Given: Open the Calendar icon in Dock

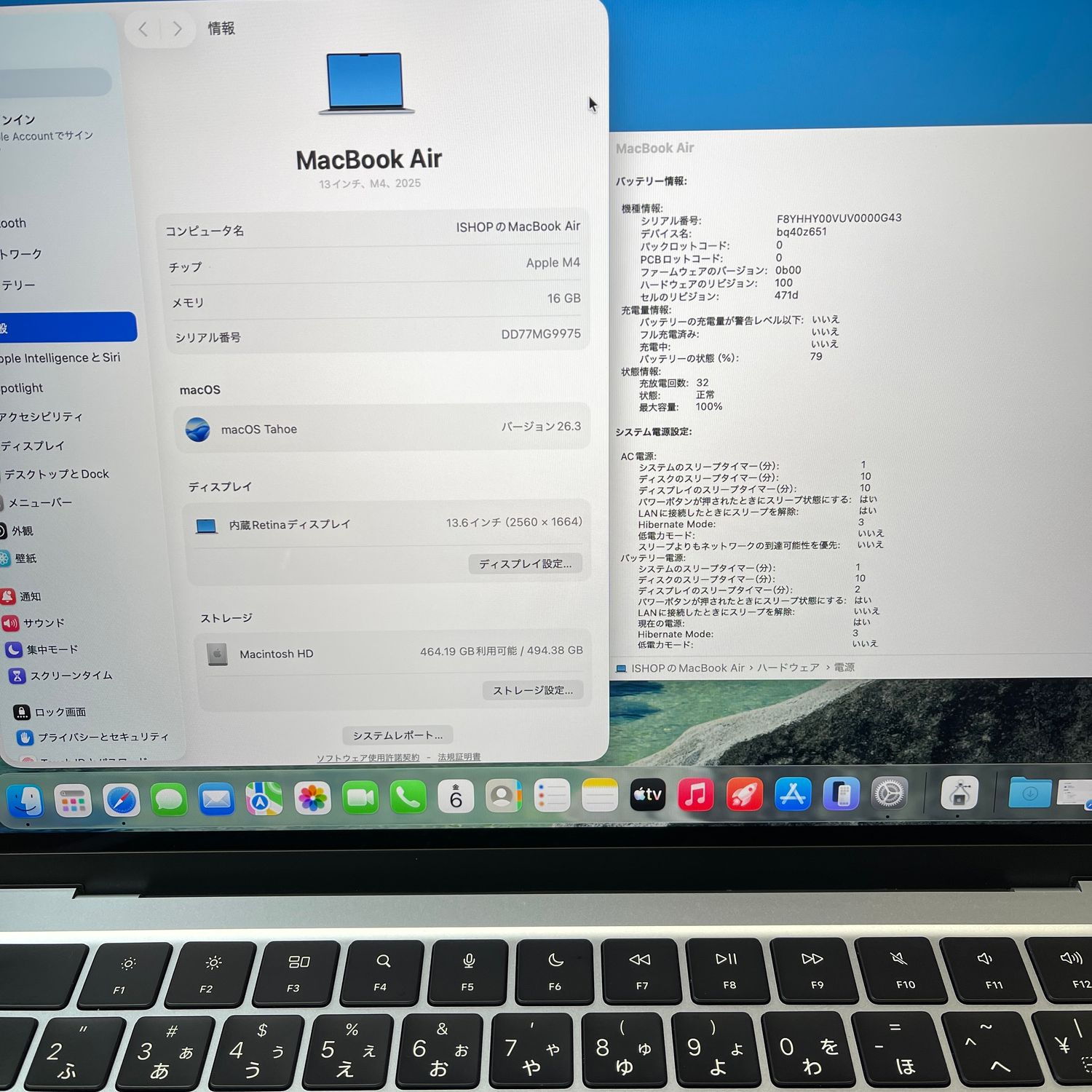Looking at the screenshot, I should (456, 797).
